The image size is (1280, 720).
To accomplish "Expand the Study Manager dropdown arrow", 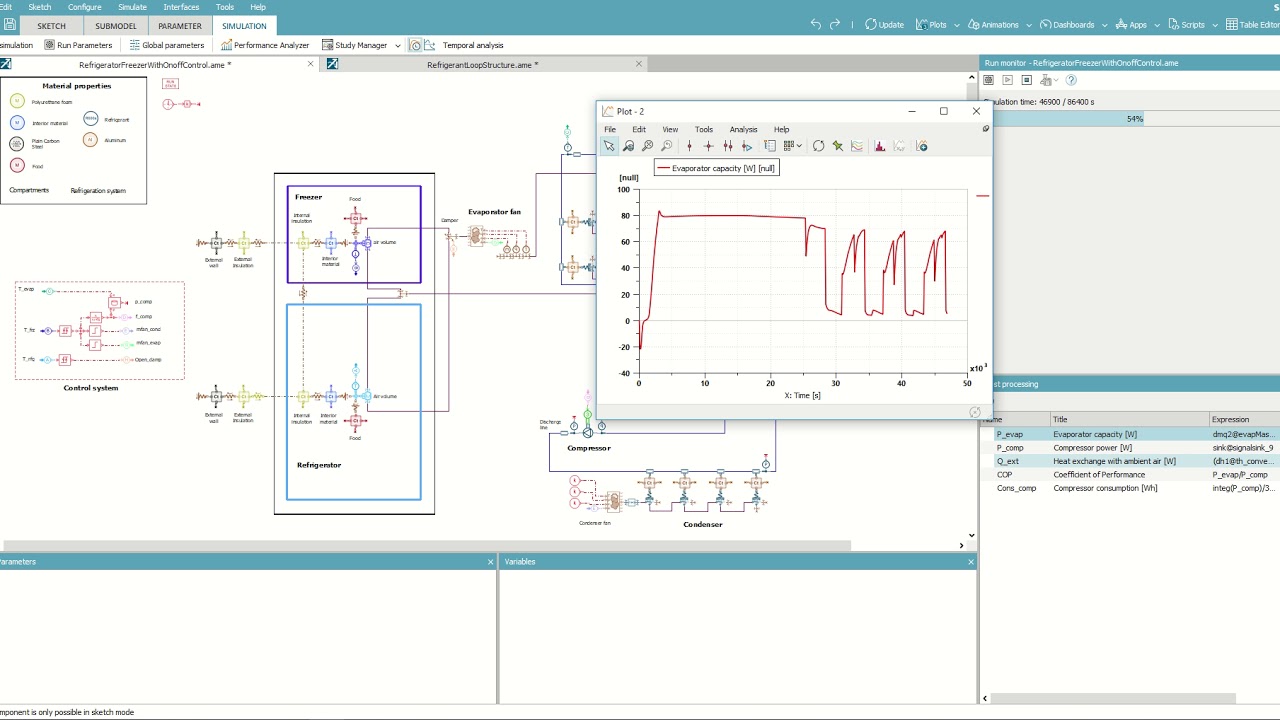I will click(398, 45).
